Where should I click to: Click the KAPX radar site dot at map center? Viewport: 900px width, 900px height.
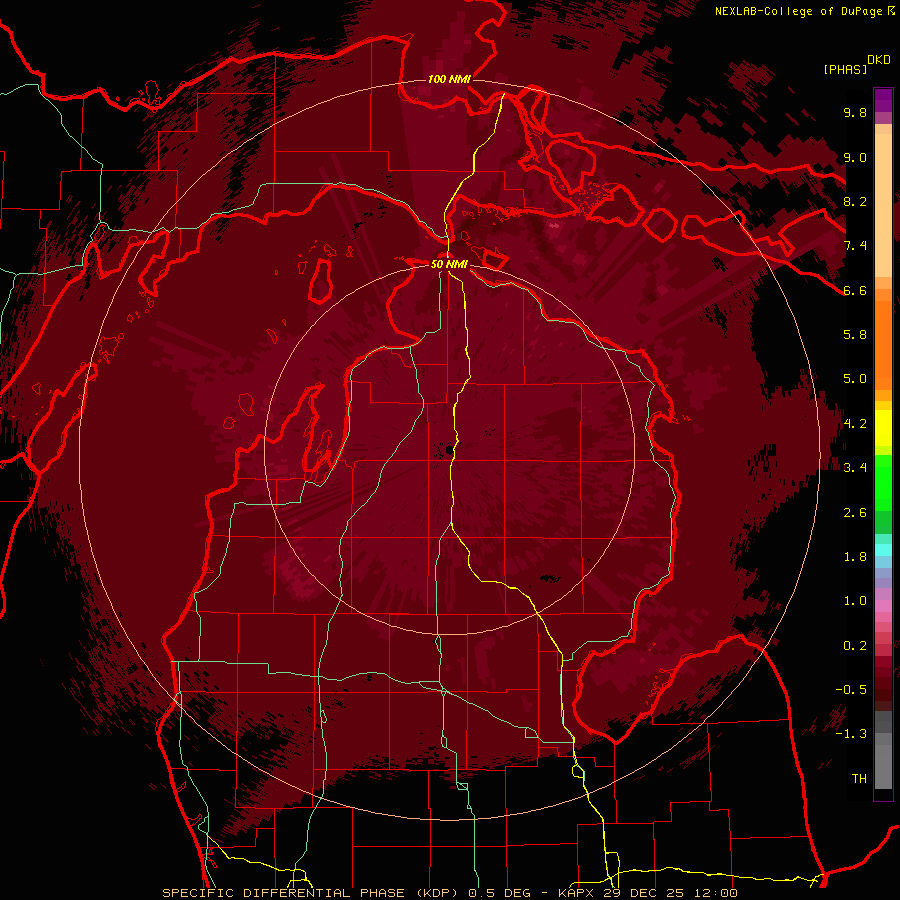click(449, 451)
